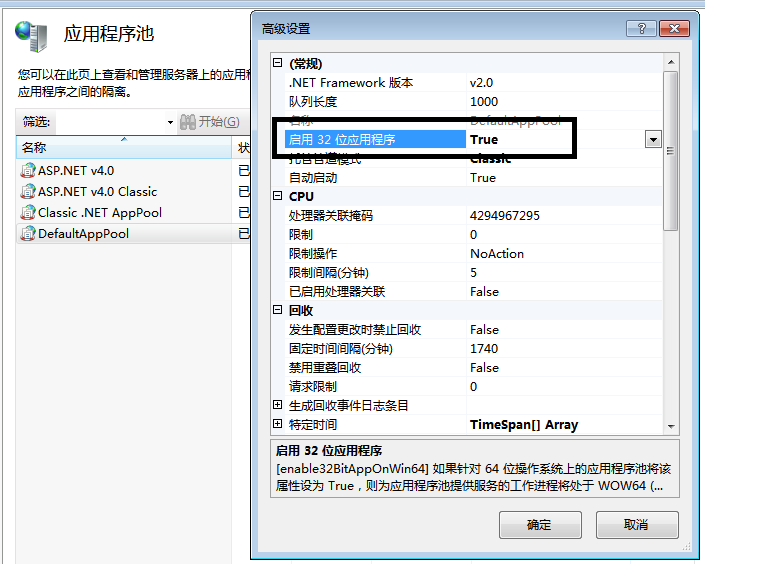Click the DefaultAppPool icon

(28, 234)
